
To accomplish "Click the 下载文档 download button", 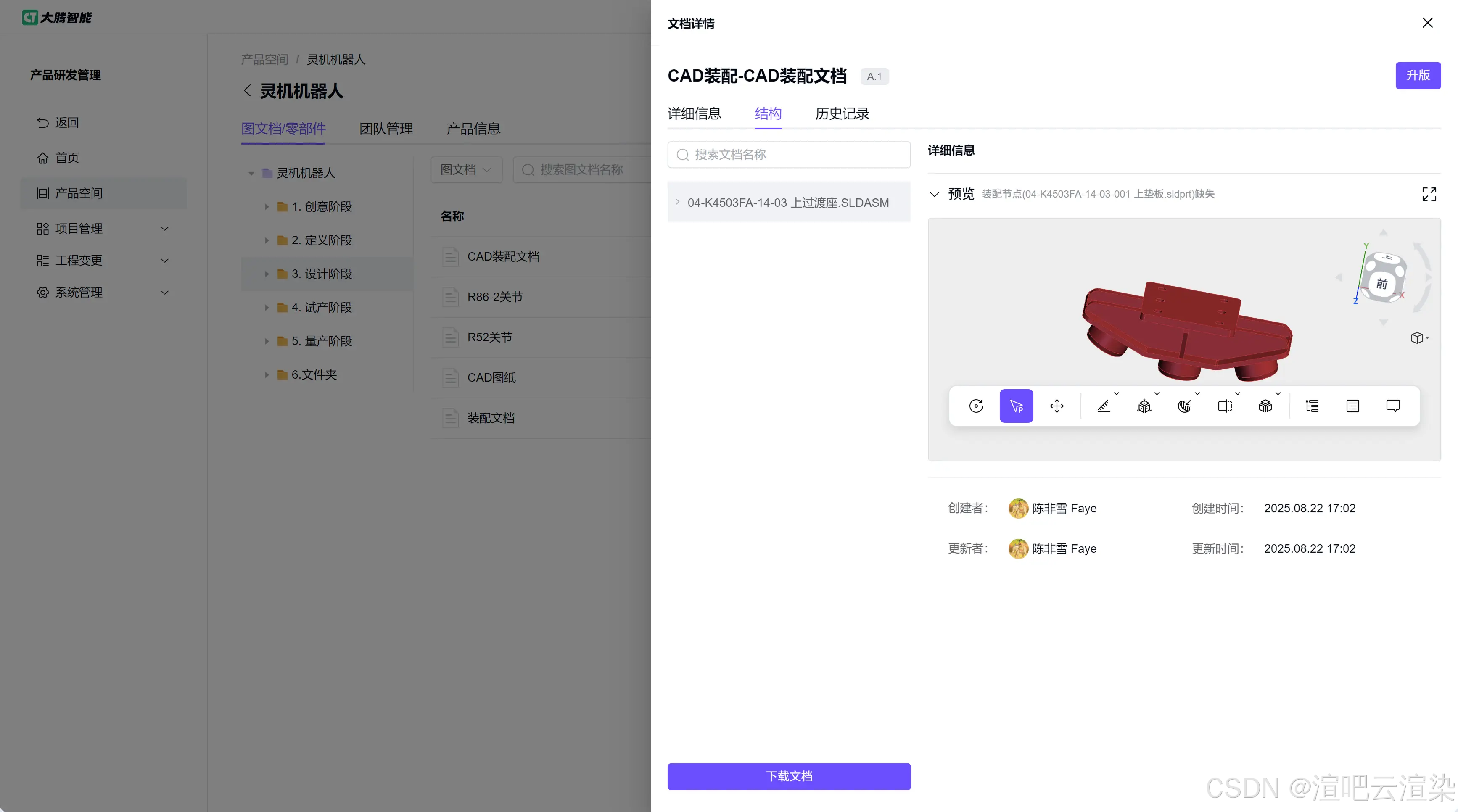I will (788, 776).
